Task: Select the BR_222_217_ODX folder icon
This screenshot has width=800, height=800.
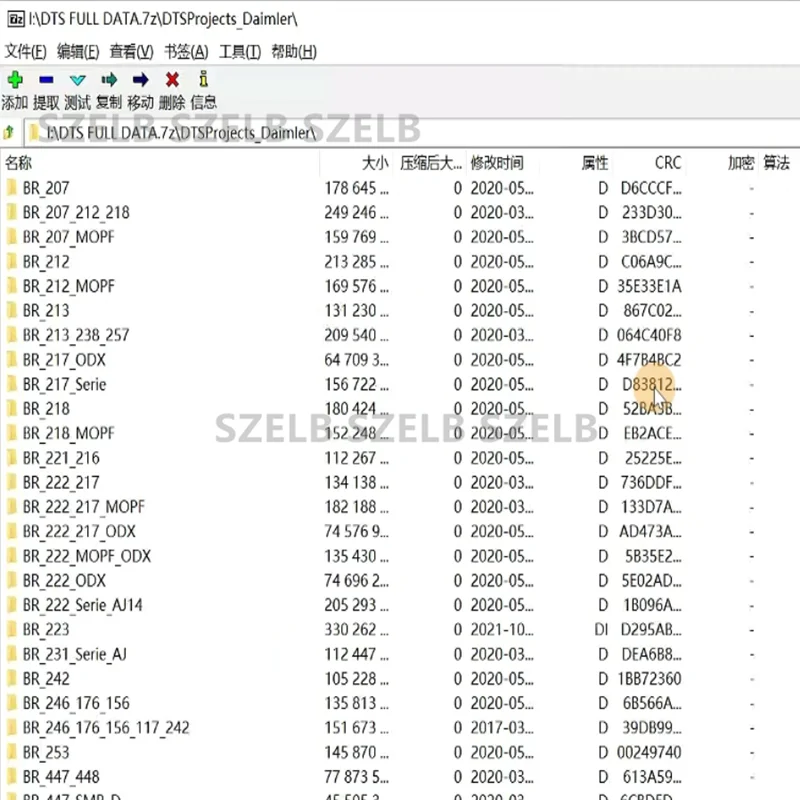Action: pos(11,532)
